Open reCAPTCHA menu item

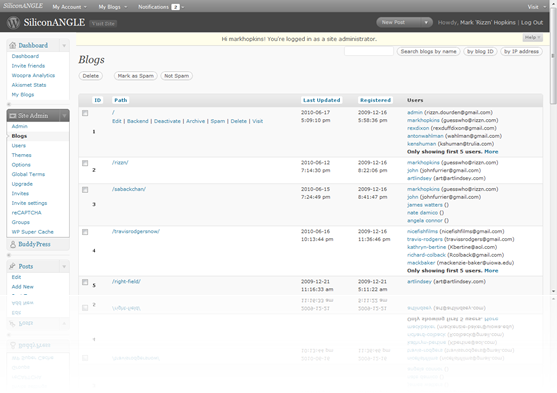click(x=26, y=213)
